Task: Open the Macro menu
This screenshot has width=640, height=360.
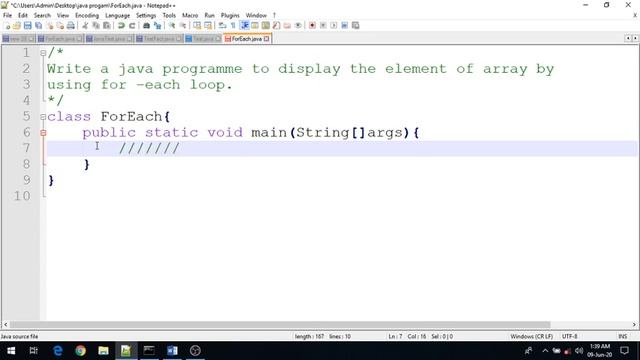Action: coord(190,16)
